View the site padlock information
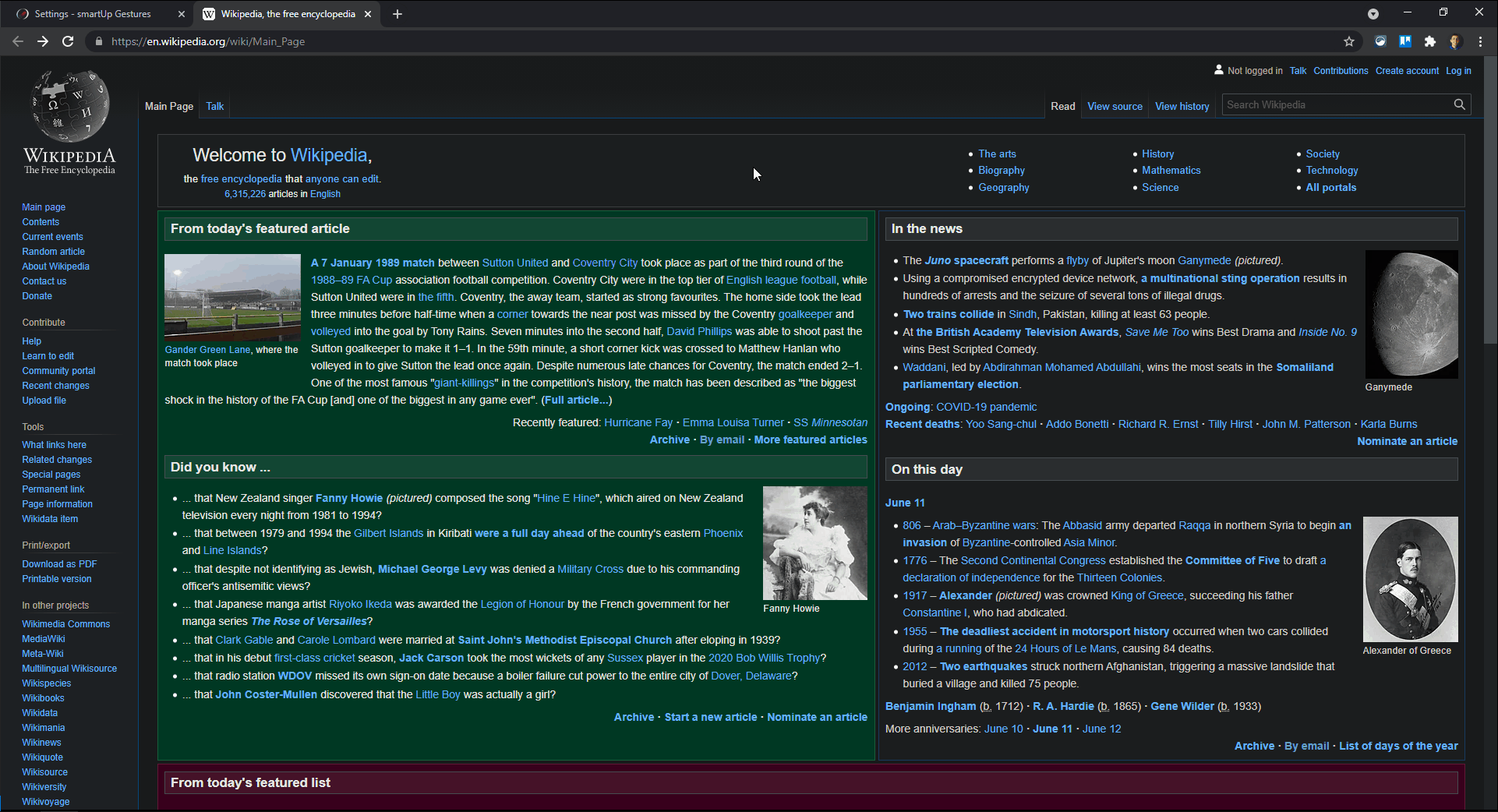Screen dimensions: 1498x812 [x=98, y=41]
